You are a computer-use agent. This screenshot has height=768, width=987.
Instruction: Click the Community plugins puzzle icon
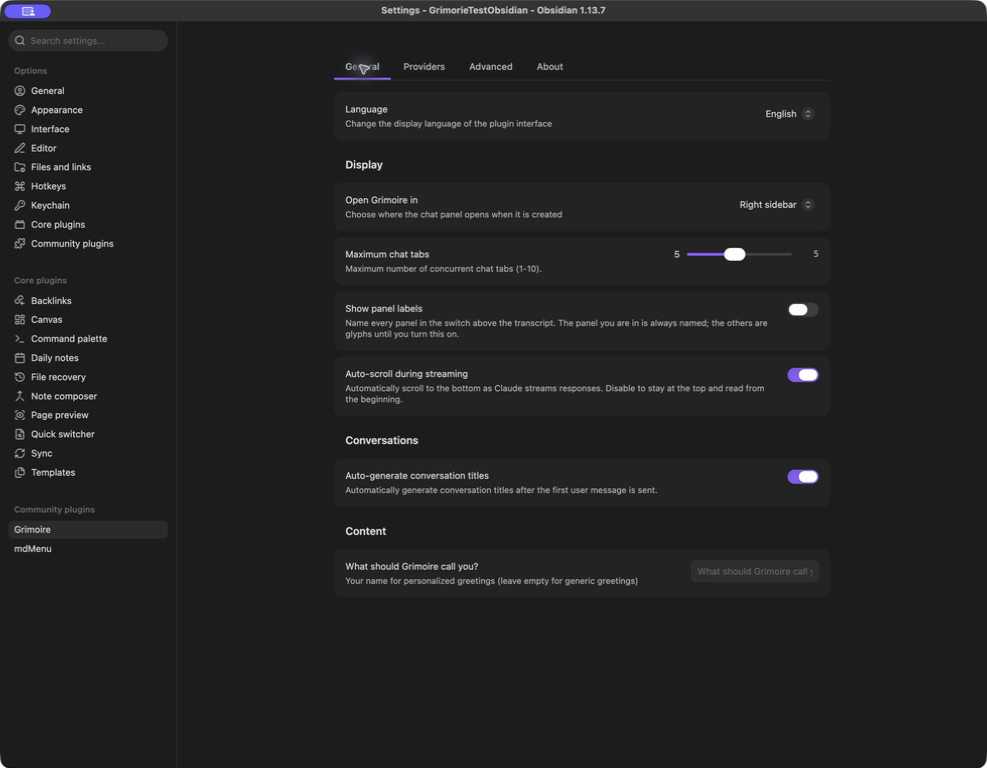(20, 244)
